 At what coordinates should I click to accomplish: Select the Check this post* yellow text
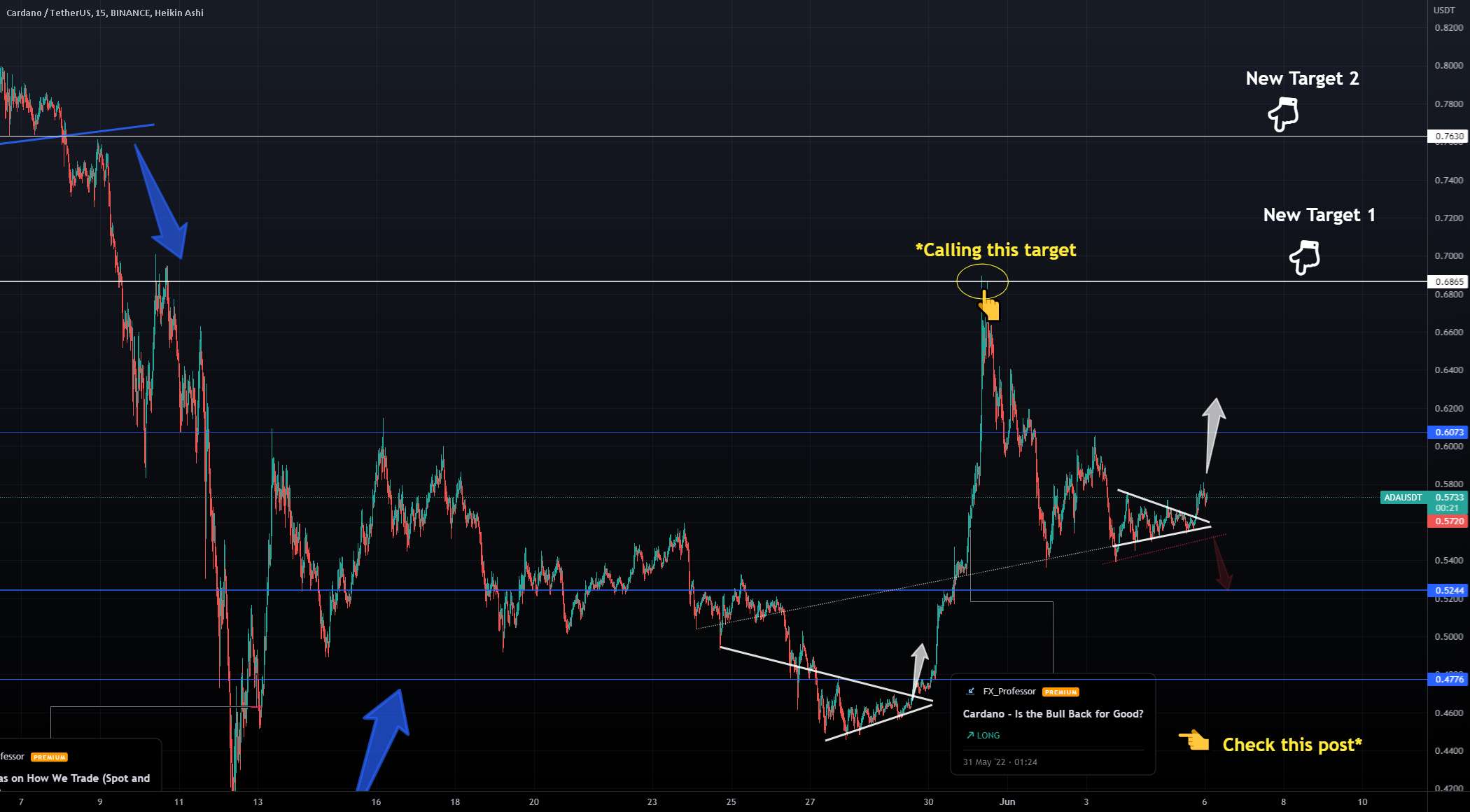tap(1292, 745)
